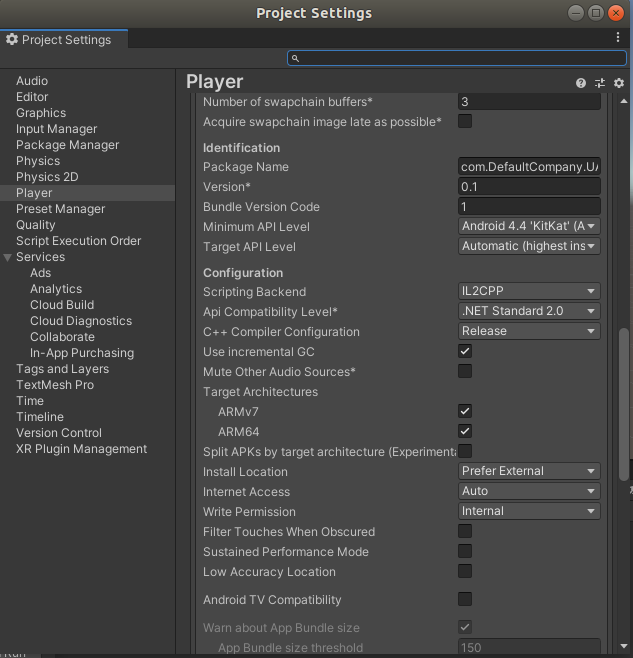Image resolution: width=633 pixels, height=658 pixels.
Task: Open Write Permission dropdown
Action: coord(529,512)
